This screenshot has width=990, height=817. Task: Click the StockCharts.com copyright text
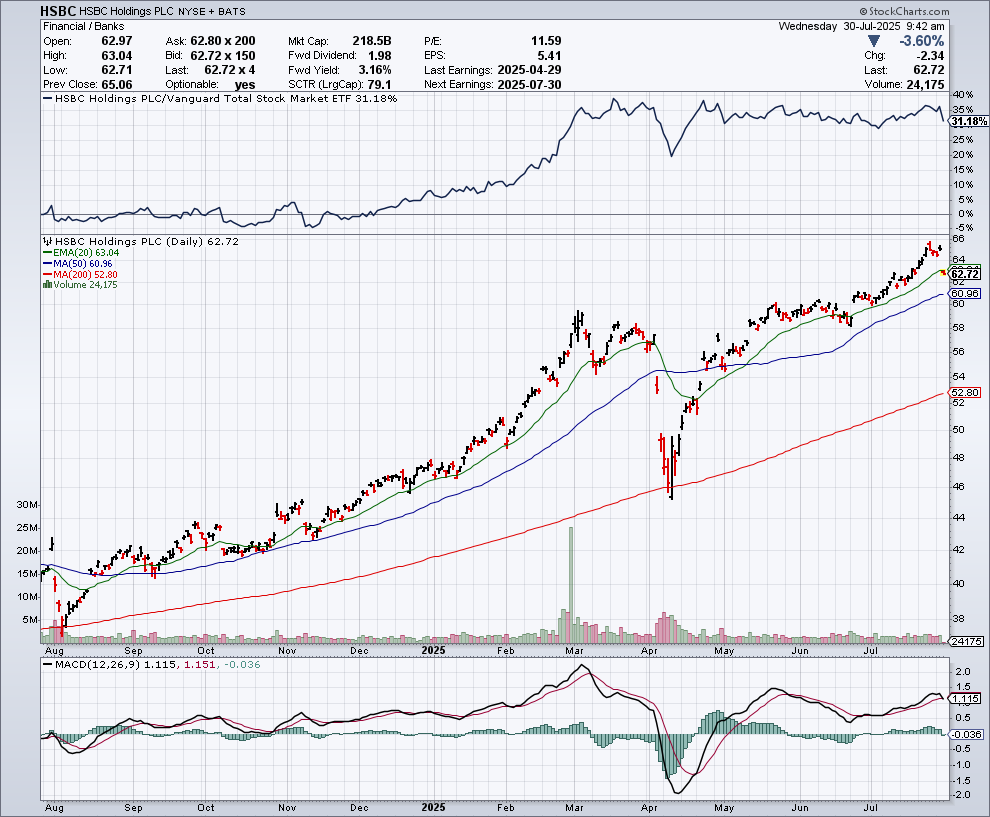[904, 11]
